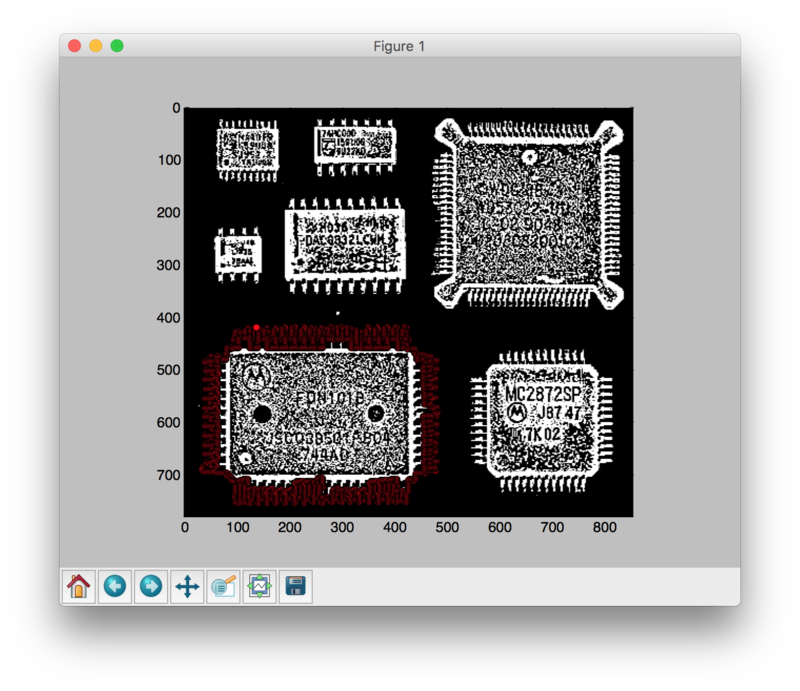Close the Figure 1 window
Screen dimensions: 800x691
[74, 46]
